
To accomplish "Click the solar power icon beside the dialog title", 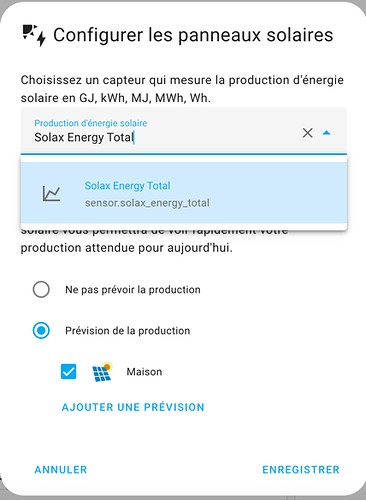I will point(34,35).
